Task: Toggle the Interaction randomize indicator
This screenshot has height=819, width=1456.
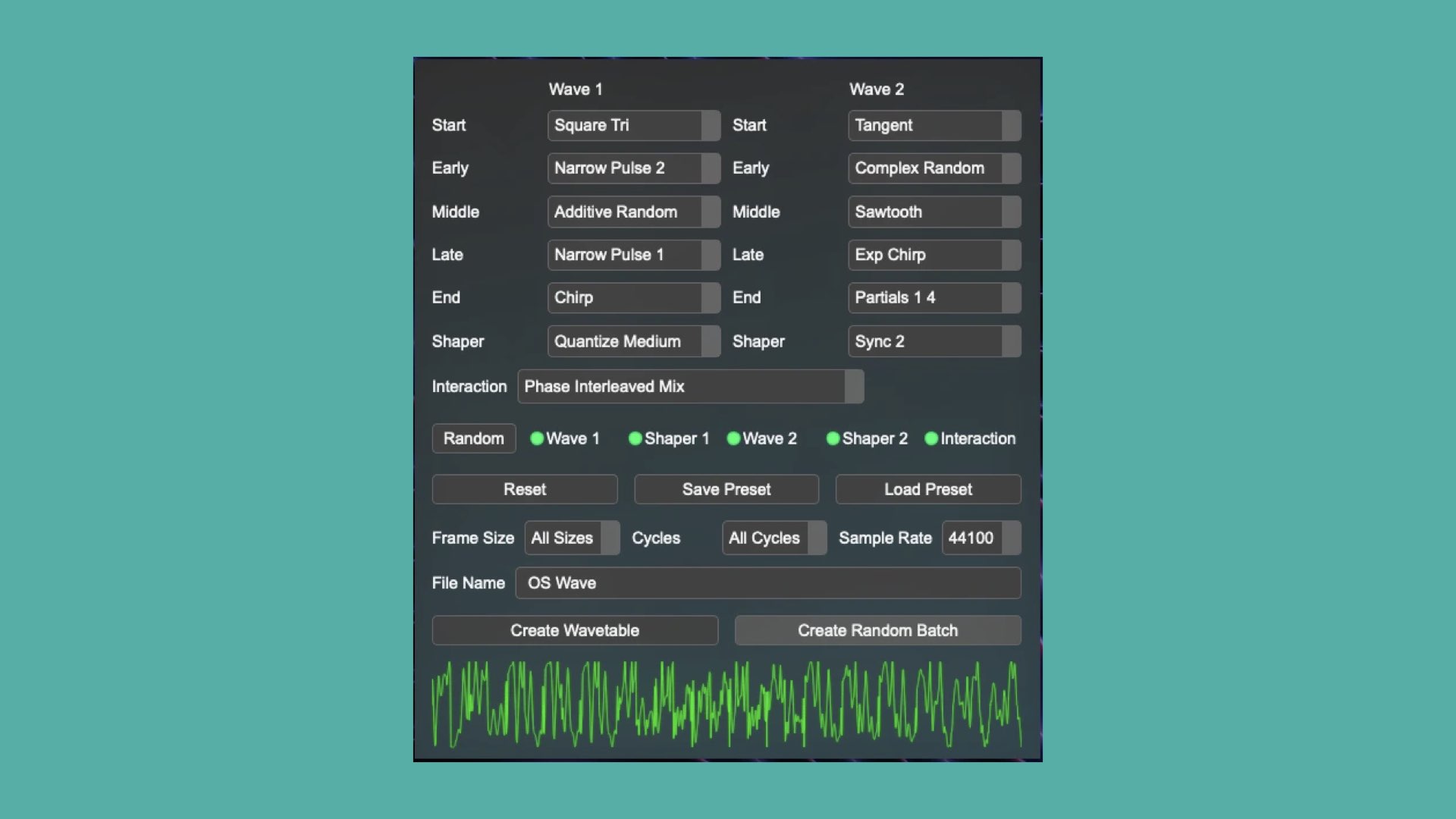Action: (931, 438)
